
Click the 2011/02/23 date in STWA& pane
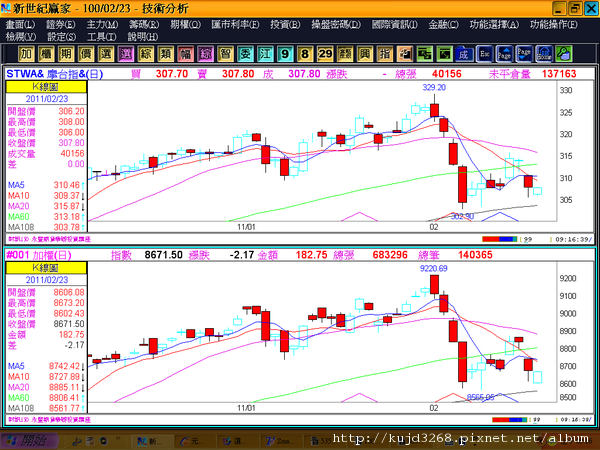[x=47, y=99]
